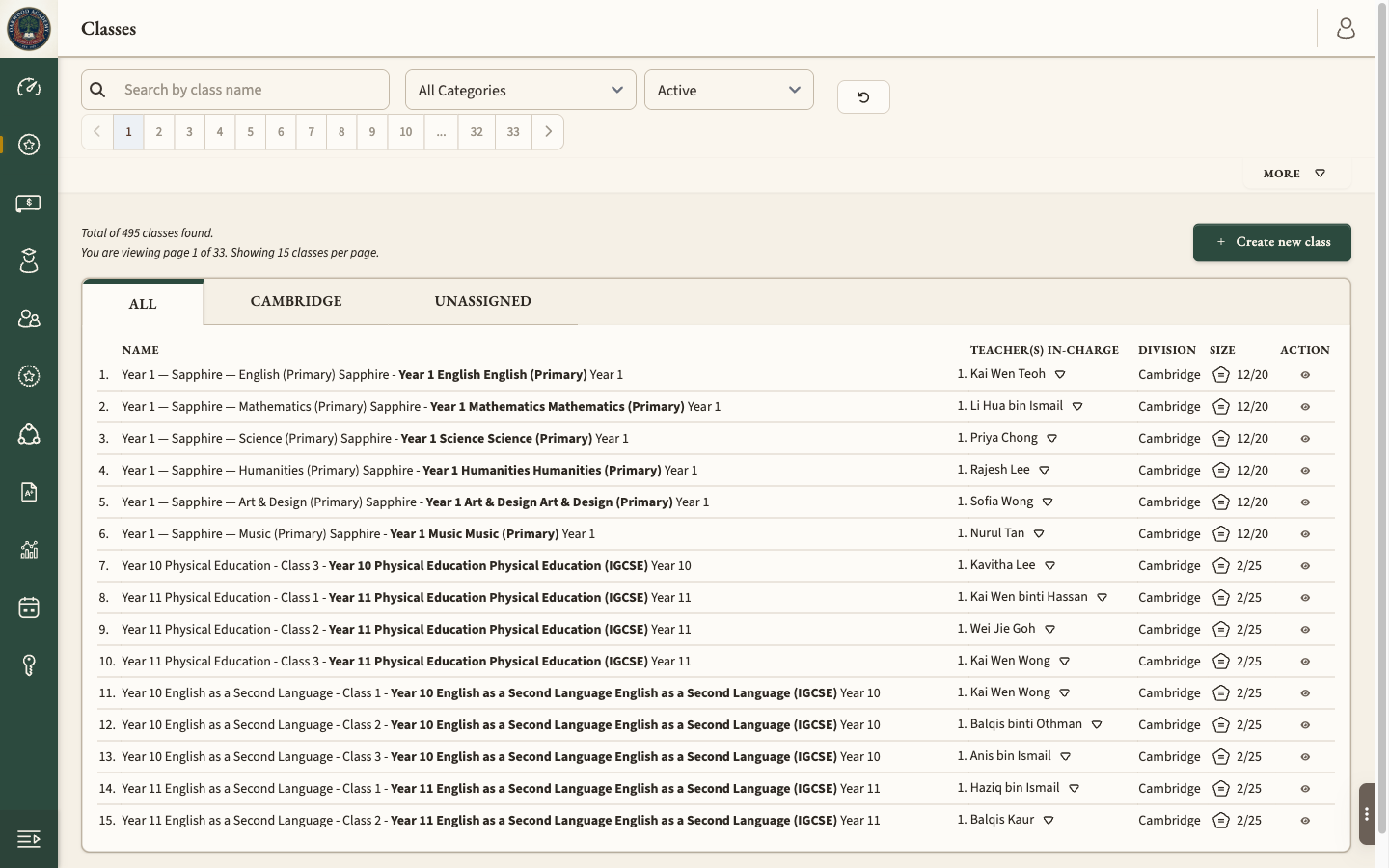Click previous page left arrow
Viewport: 1389px width, 868px height.
(97, 132)
